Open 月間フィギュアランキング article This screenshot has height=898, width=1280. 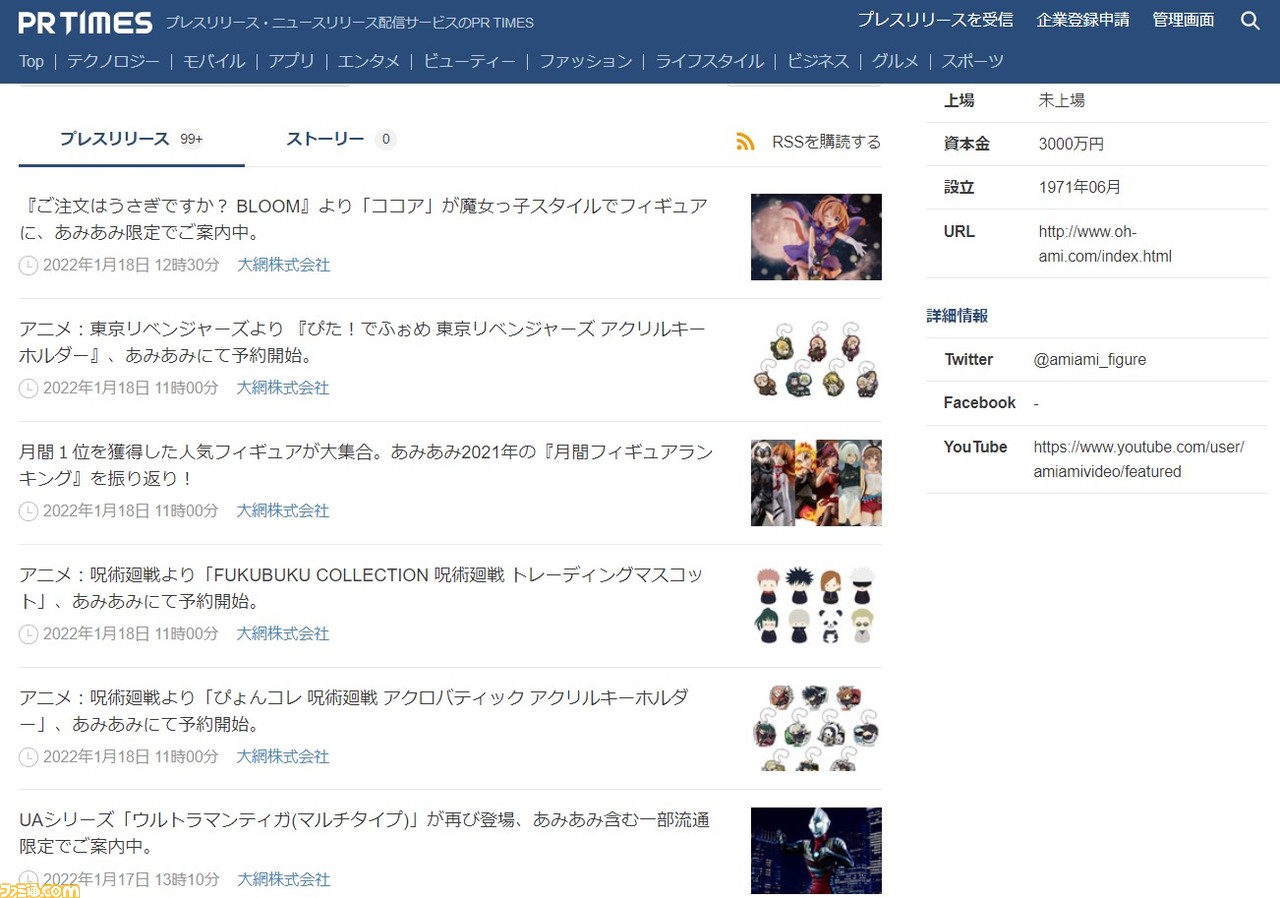(x=366, y=465)
